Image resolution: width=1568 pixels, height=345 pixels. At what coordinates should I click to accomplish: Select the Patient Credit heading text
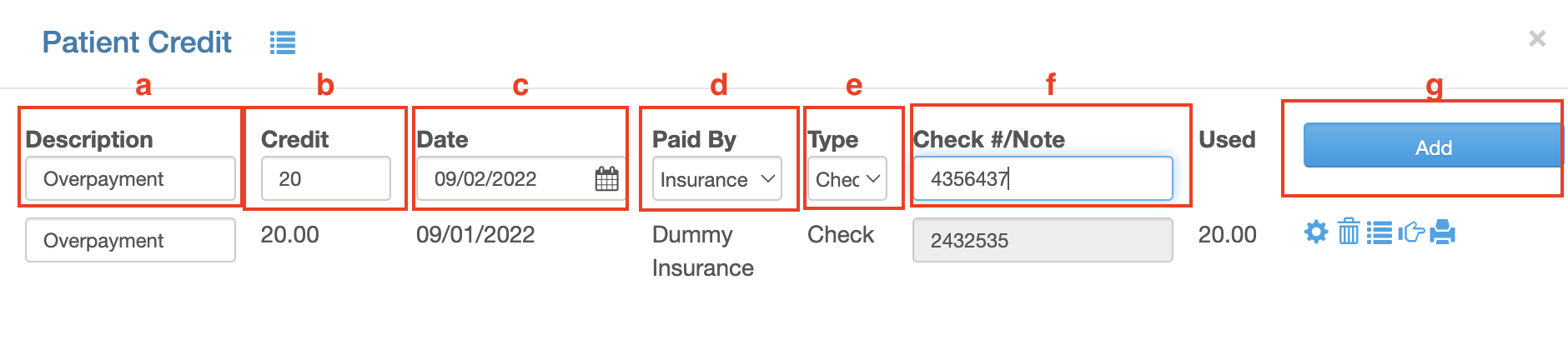click(137, 42)
